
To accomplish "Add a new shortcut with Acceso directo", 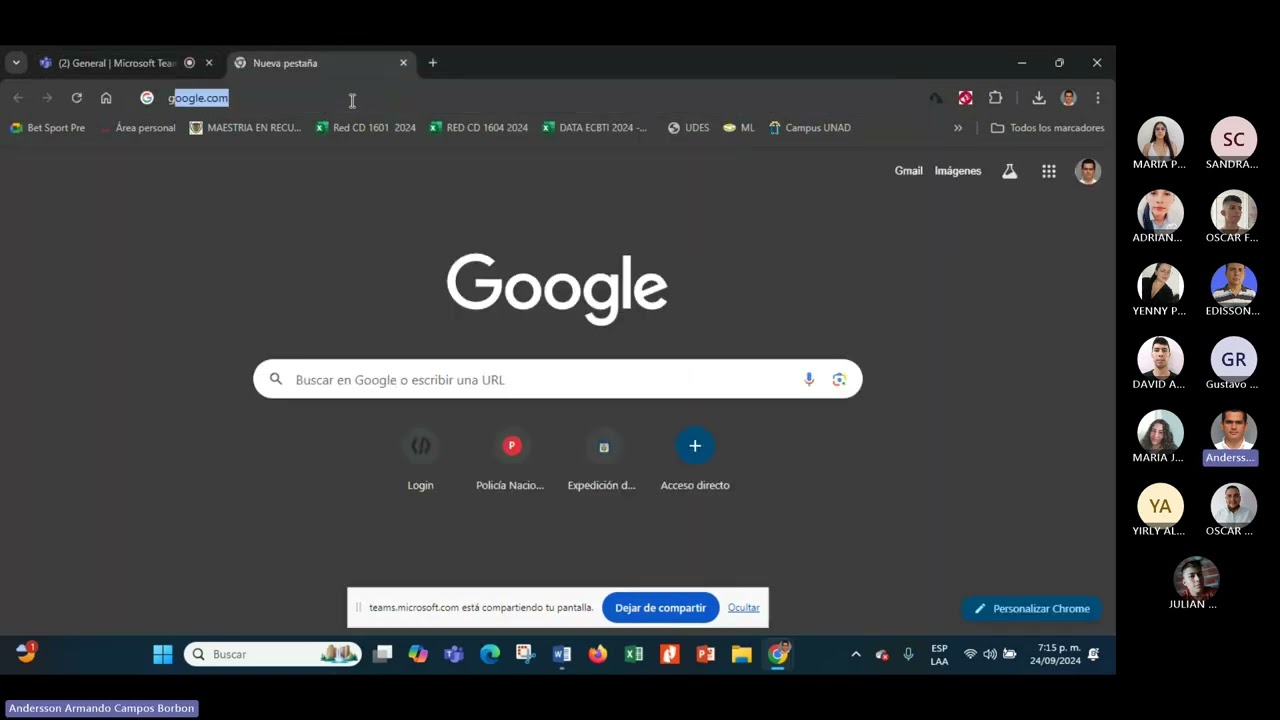I will [695, 460].
